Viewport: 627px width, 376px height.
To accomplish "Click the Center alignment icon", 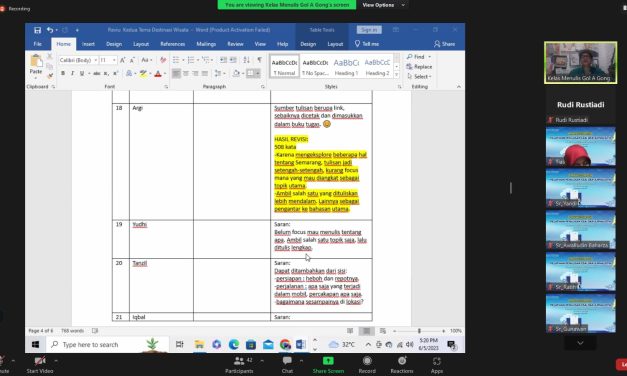I will click(186, 73).
